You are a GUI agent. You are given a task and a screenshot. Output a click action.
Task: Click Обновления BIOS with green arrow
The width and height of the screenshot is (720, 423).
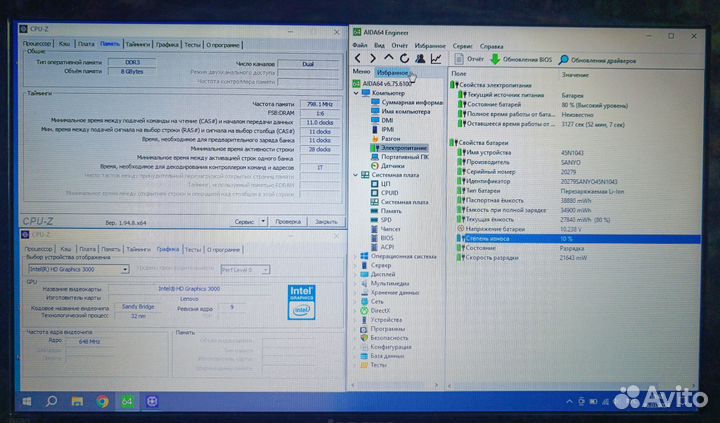point(522,60)
